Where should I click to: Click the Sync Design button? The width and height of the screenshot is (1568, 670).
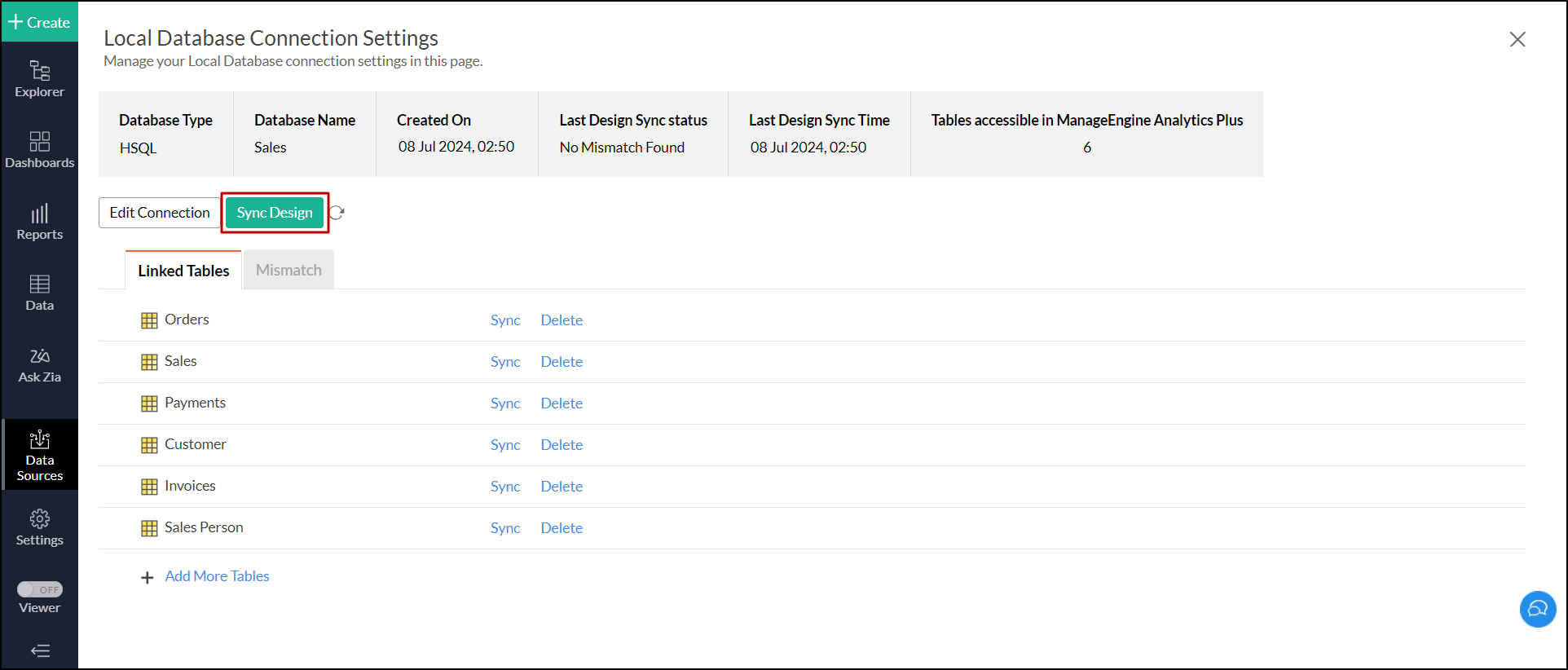[x=275, y=213]
